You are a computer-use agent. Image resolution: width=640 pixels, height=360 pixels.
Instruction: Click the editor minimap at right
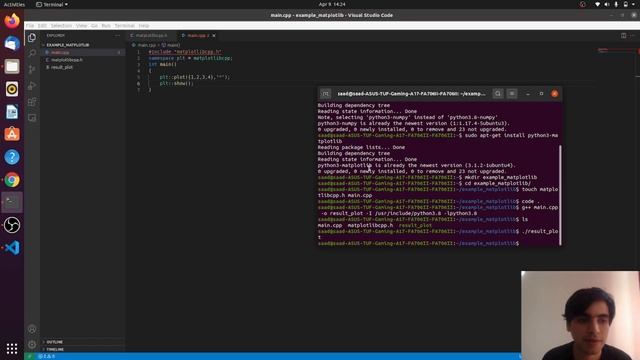coord(616,51)
